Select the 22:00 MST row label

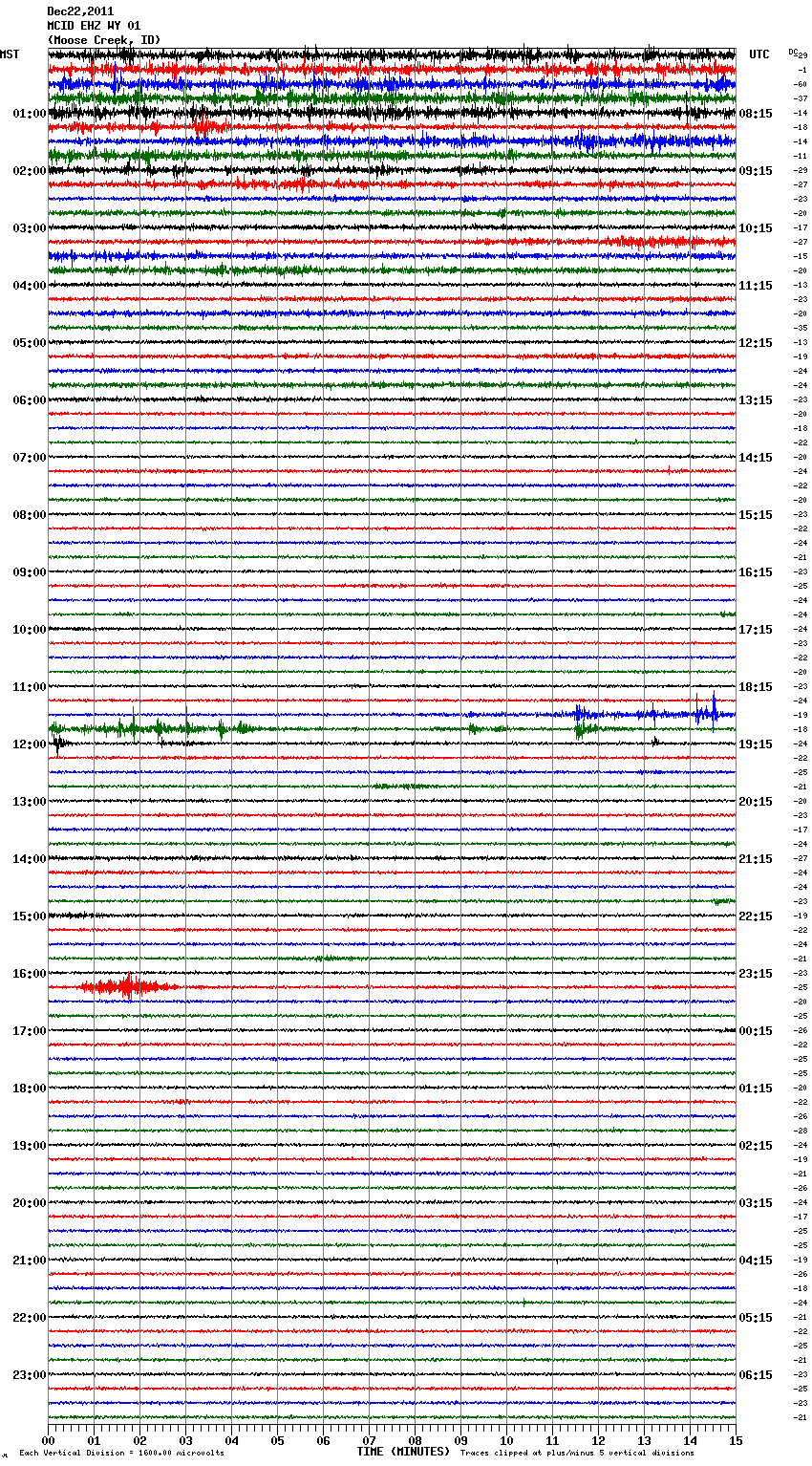pos(30,1318)
